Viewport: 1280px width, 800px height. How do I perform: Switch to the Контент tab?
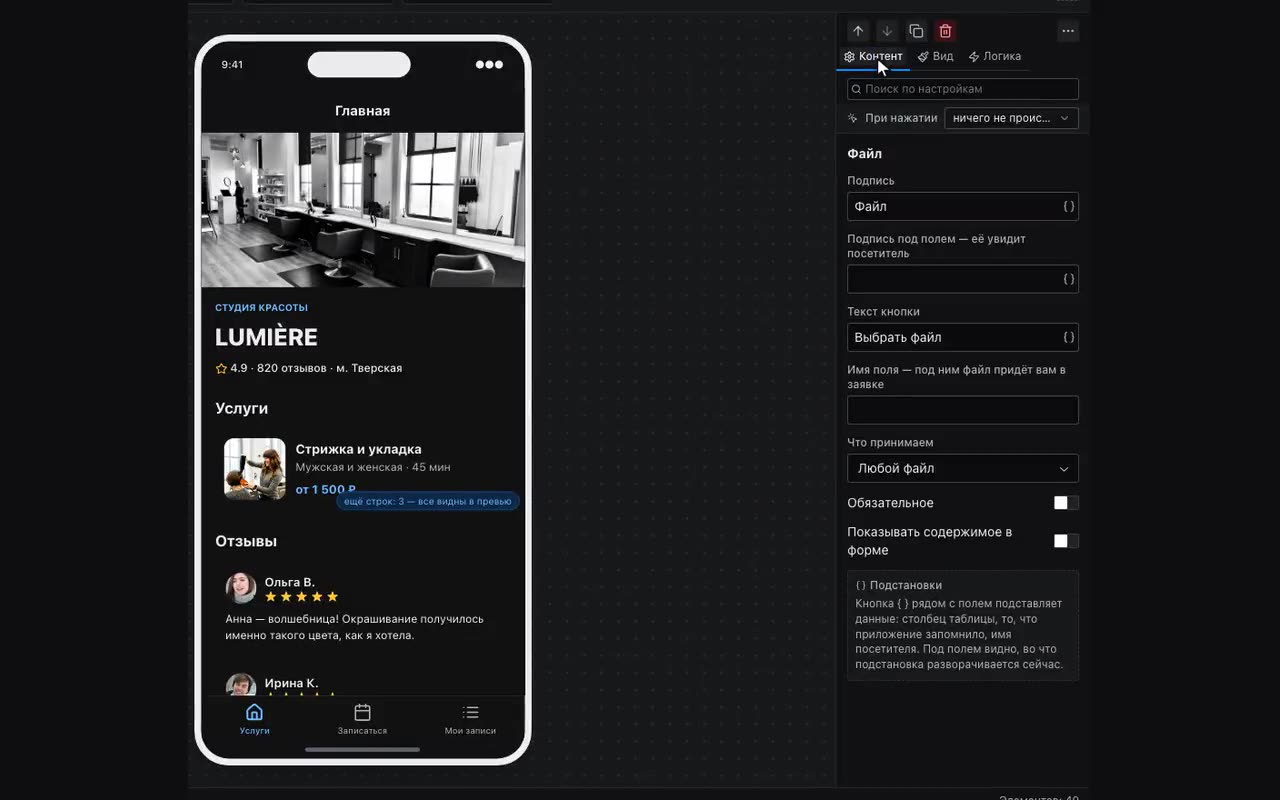[873, 57]
